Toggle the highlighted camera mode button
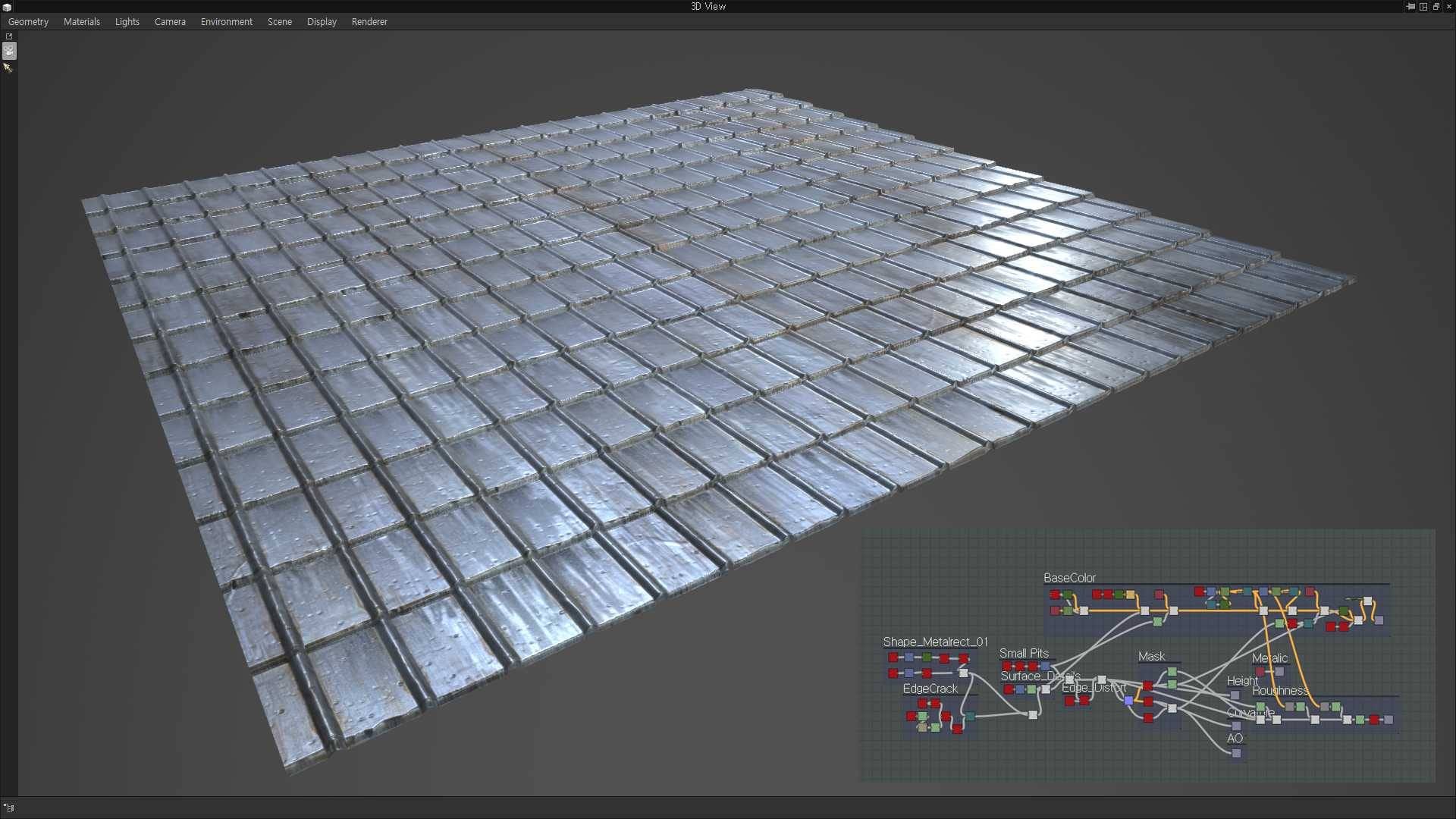The image size is (1456, 819). click(x=9, y=51)
